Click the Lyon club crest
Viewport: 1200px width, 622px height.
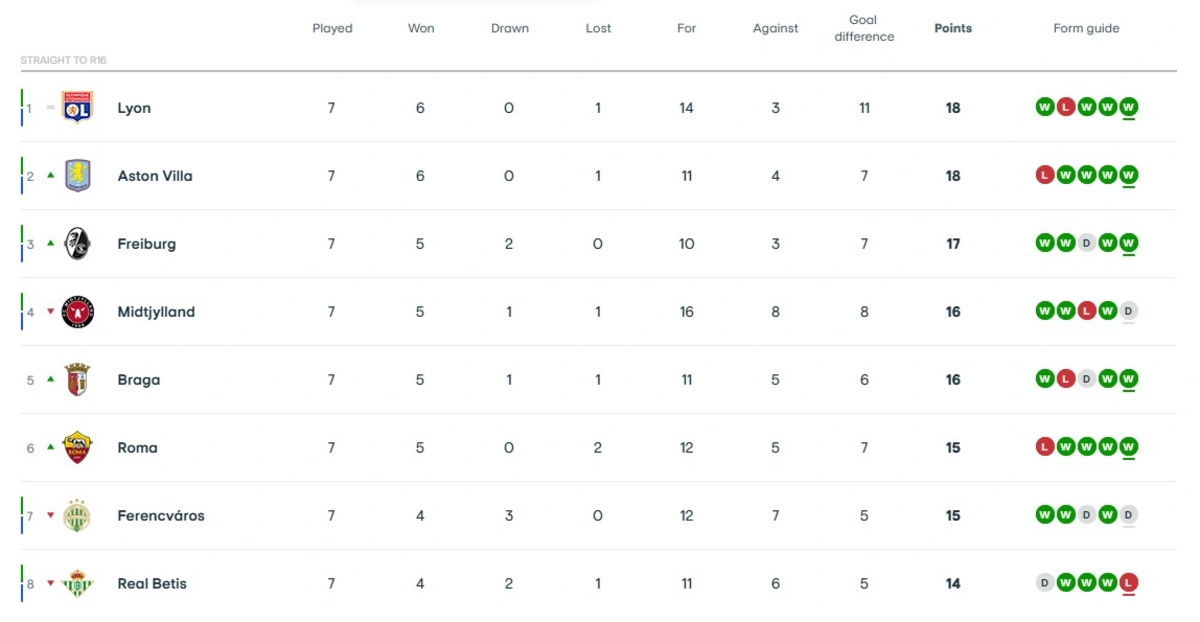(77, 107)
